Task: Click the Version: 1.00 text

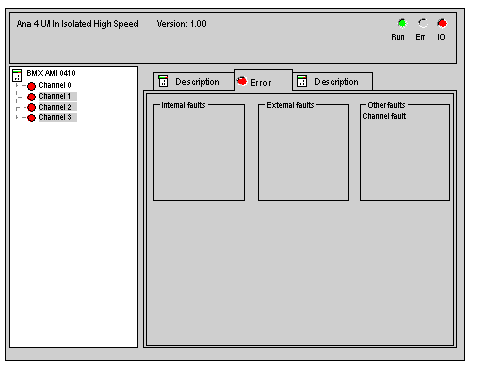Action: pos(182,24)
